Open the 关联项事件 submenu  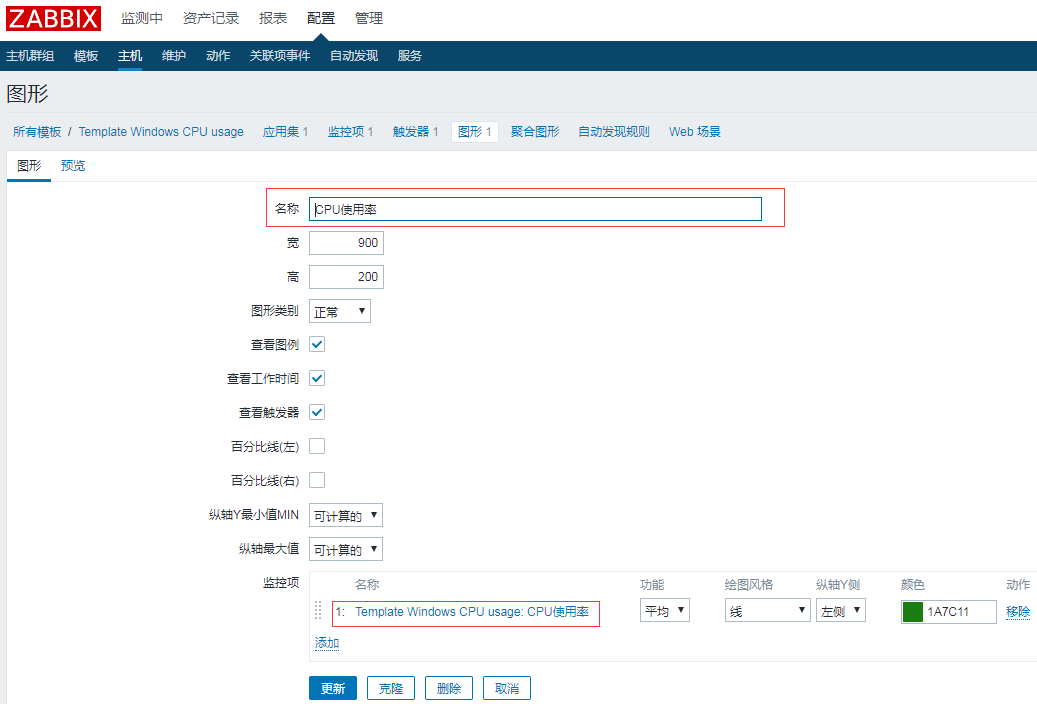[280, 56]
